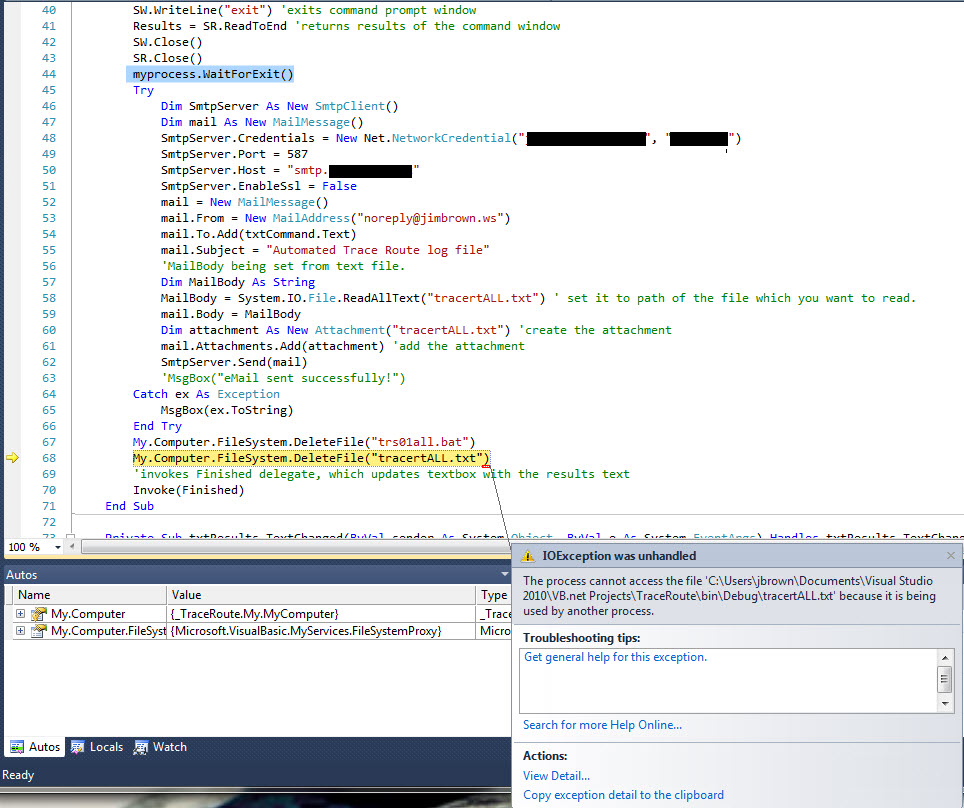Expand the My.Computer.FileSystem row in Autos

[20, 631]
